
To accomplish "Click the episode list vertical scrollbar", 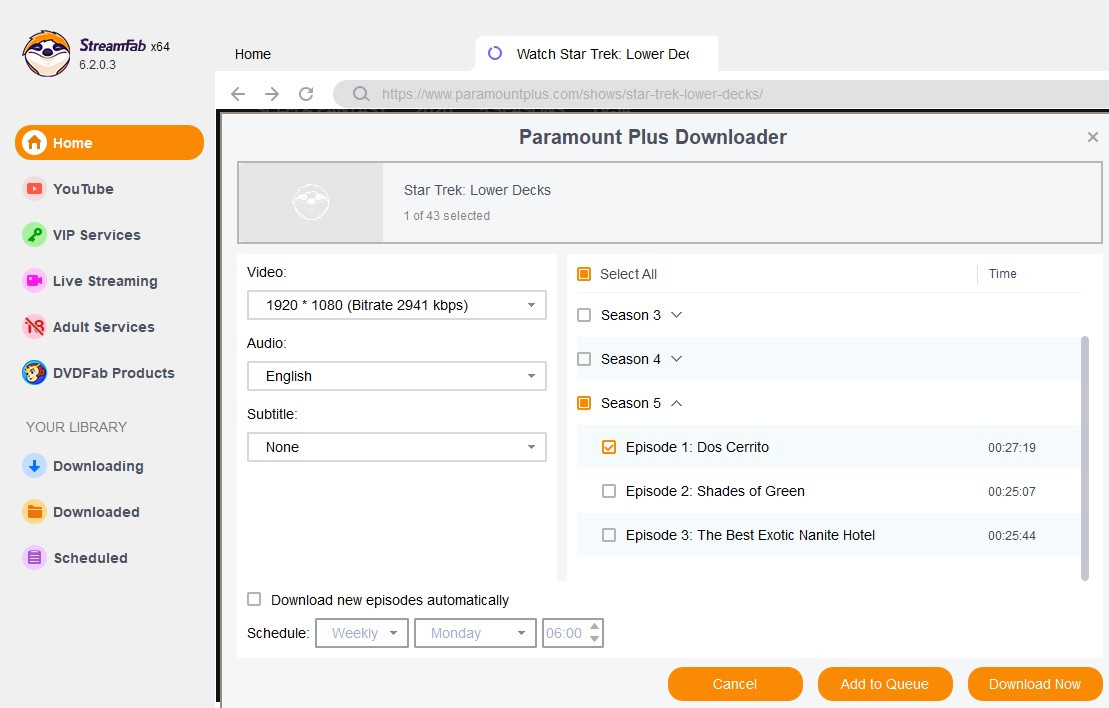I will point(1085,458).
